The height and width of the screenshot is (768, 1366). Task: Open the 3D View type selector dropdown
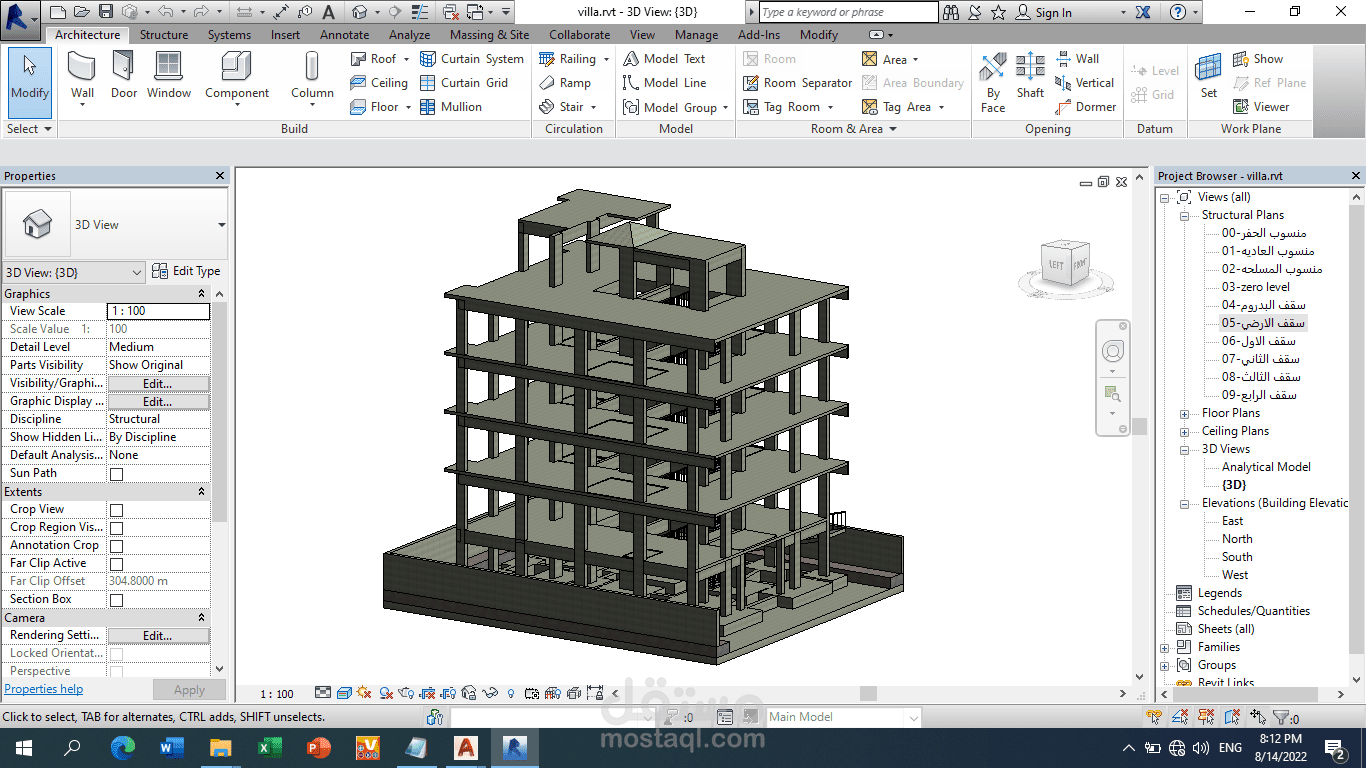pyautogui.click(x=221, y=225)
